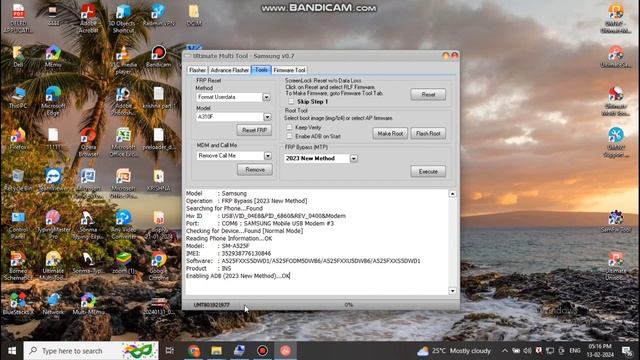Click the ScreenLock Reset button
This screenshot has height=360, width=640.
coord(428,94)
